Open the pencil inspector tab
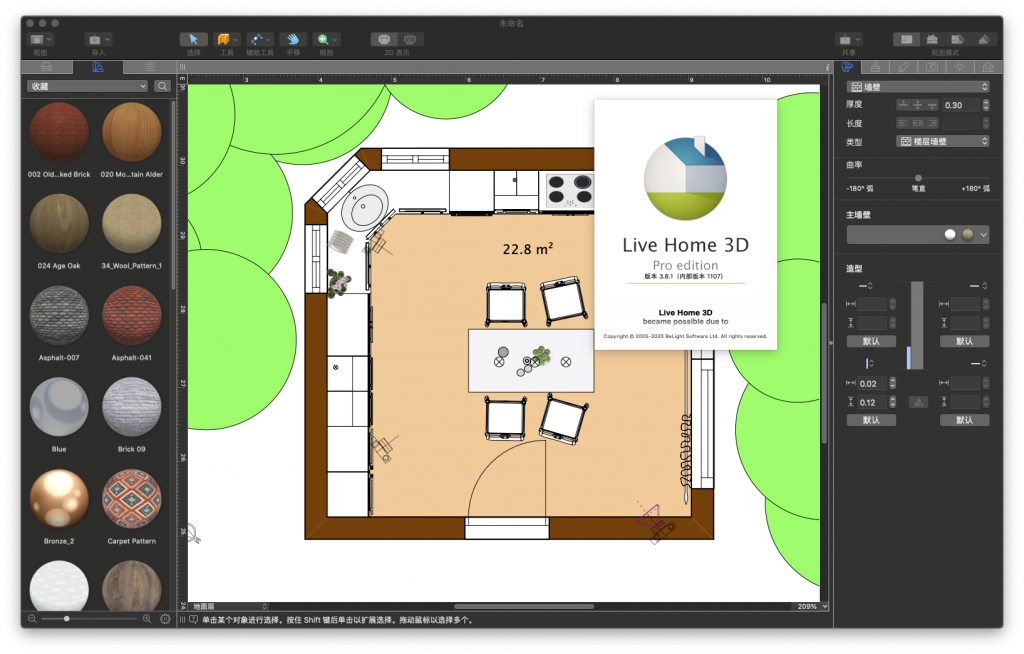1024x654 pixels. [903, 67]
